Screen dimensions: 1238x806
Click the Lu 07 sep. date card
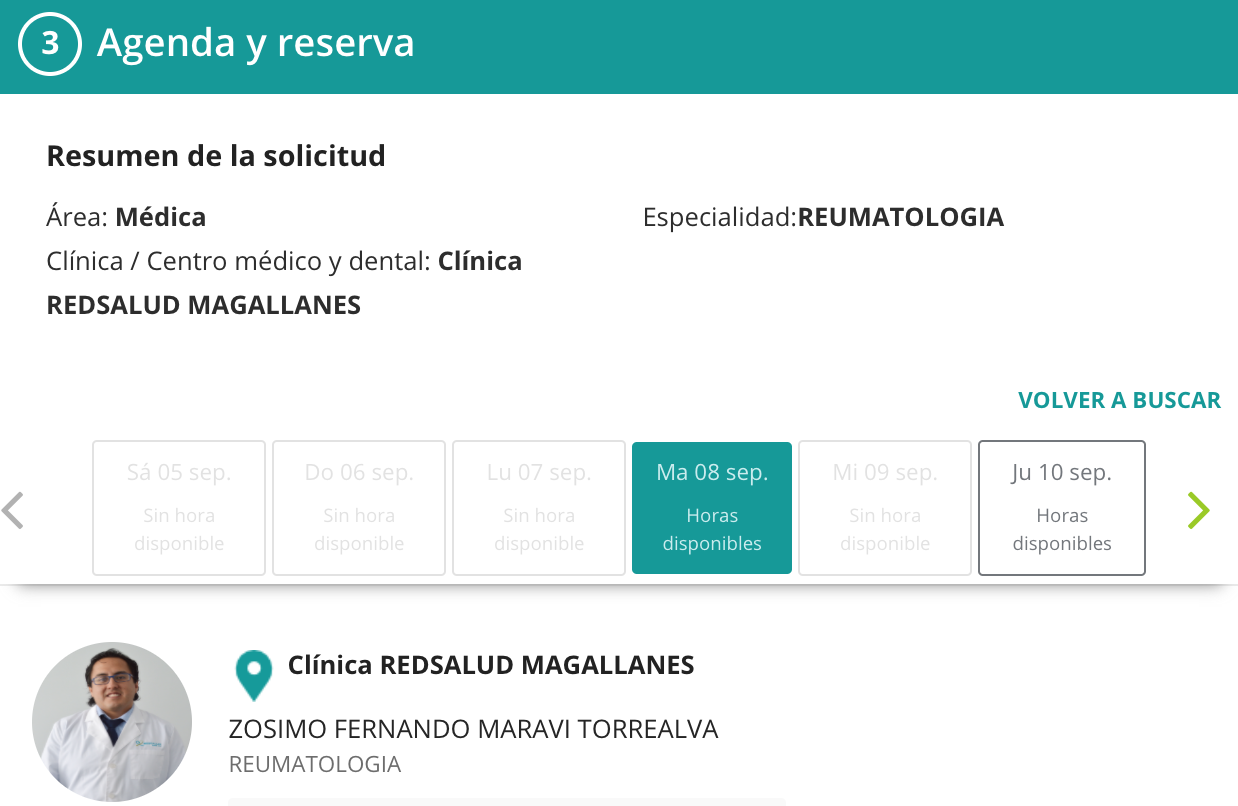(539, 508)
